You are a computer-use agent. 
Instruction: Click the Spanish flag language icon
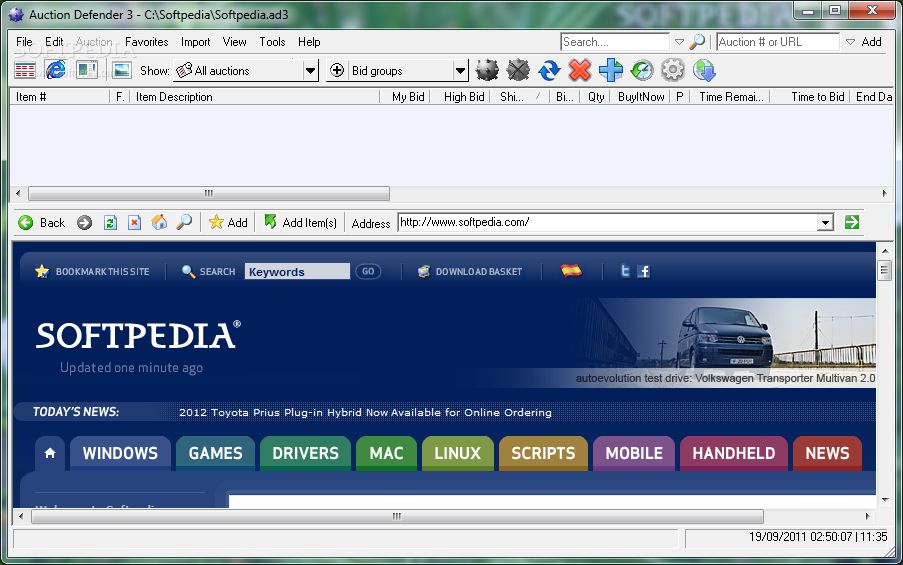(x=571, y=271)
